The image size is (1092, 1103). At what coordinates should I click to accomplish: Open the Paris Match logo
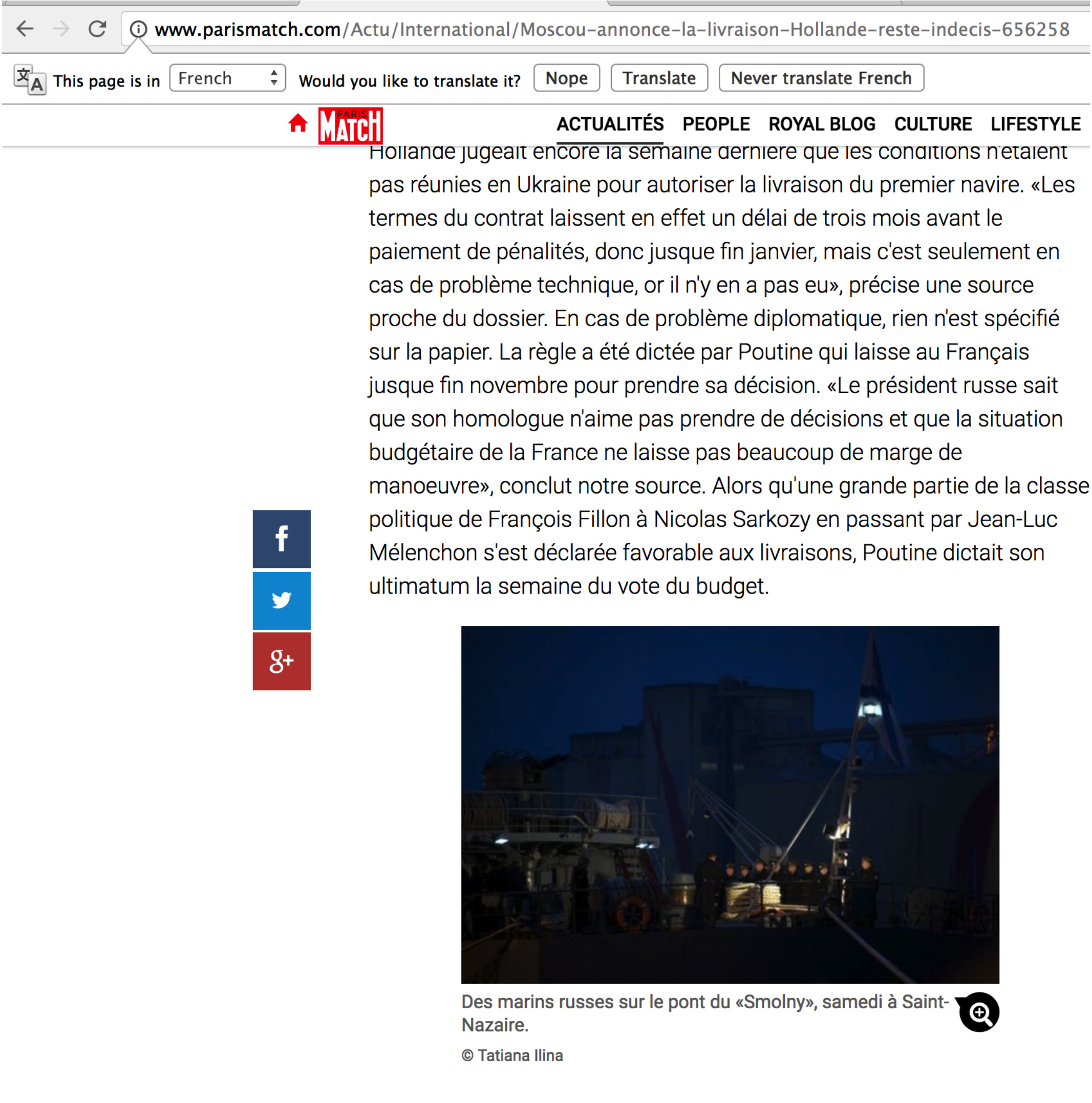click(351, 125)
